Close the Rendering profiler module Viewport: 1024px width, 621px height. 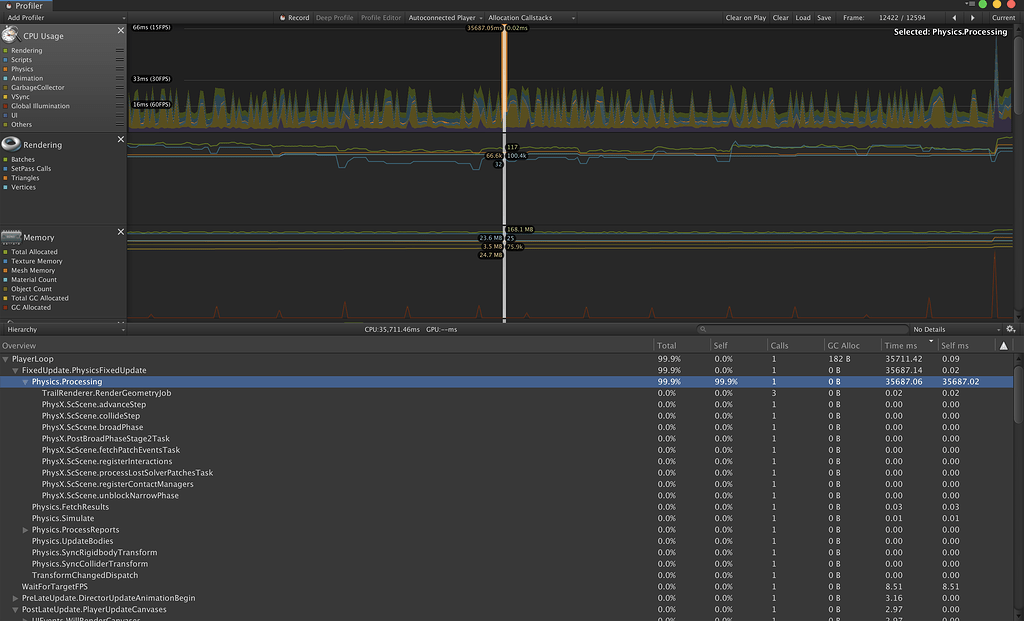pyautogui.click(x=120, y=139)
